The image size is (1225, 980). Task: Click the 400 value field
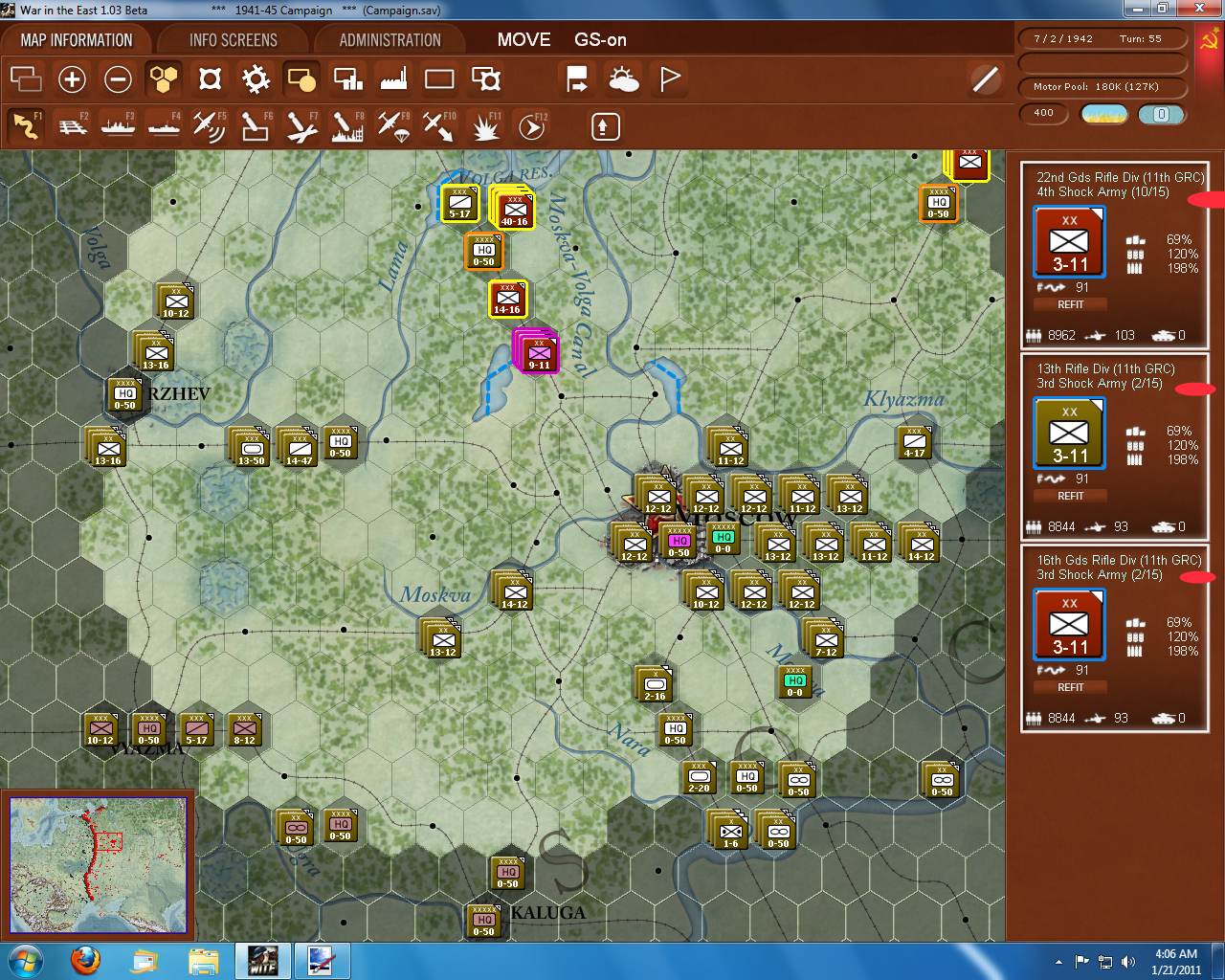[x=1045, y=114]
